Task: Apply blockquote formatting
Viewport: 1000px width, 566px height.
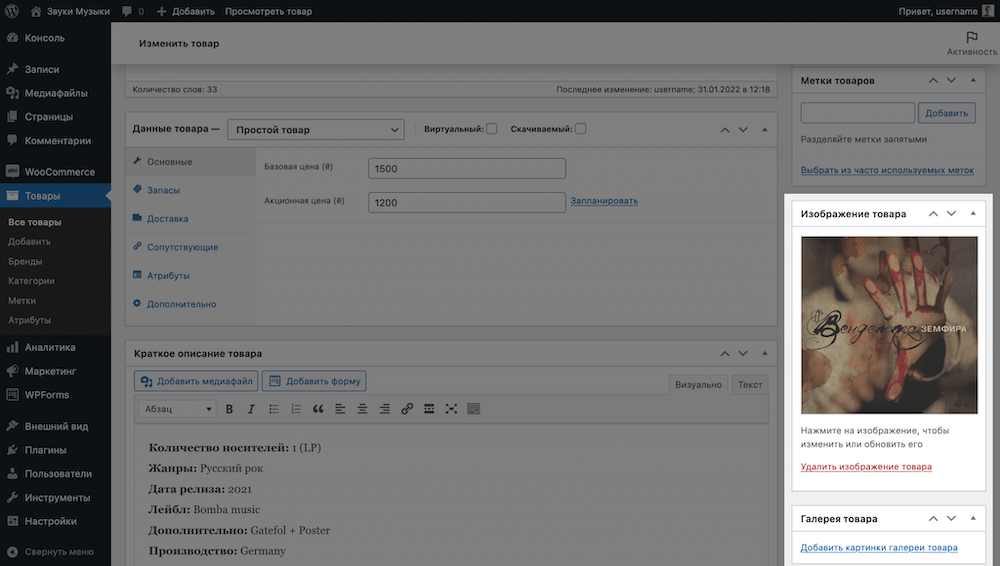Action: (318, 409)
